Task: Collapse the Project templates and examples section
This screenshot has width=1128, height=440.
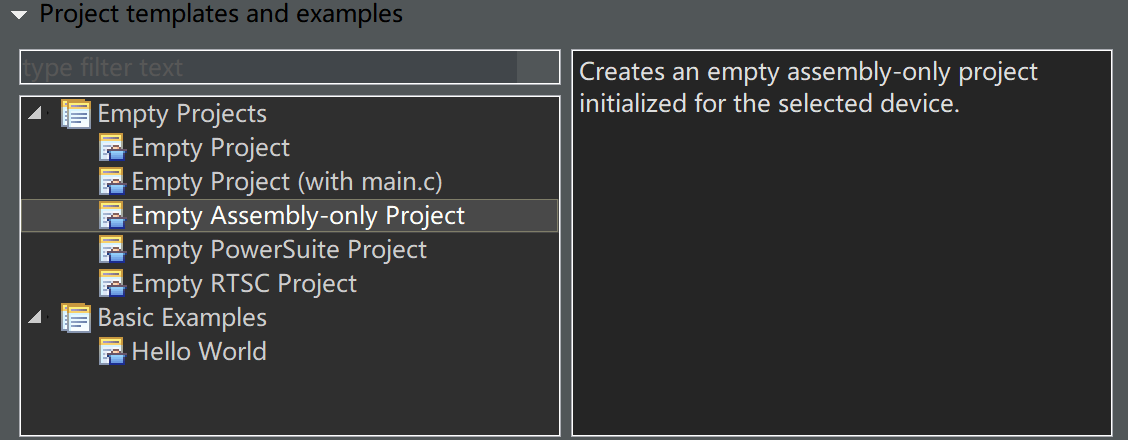Action: coord(18,15)
